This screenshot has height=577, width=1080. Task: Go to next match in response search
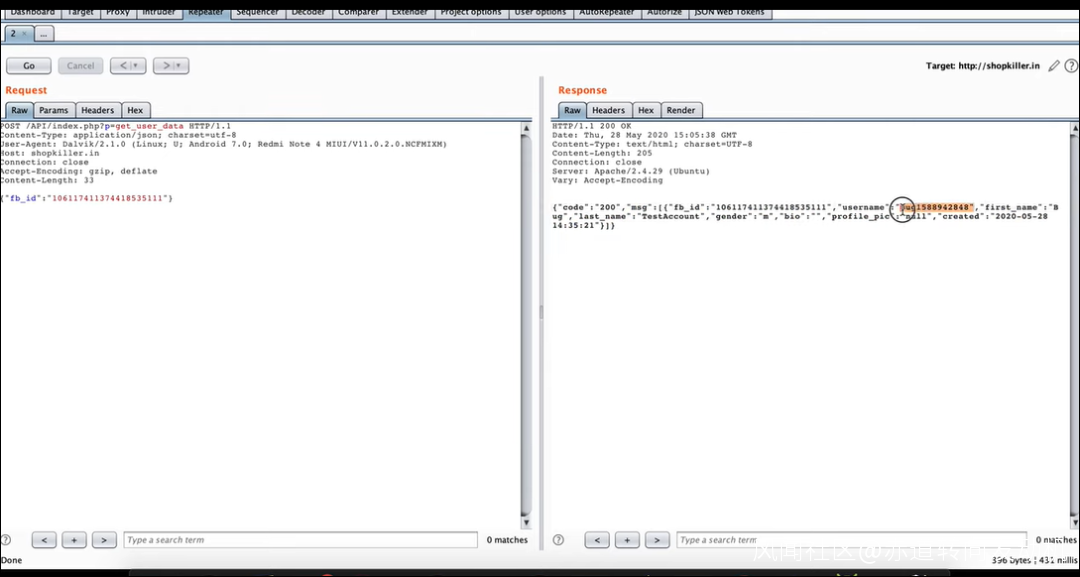click(x=657, y=540)
